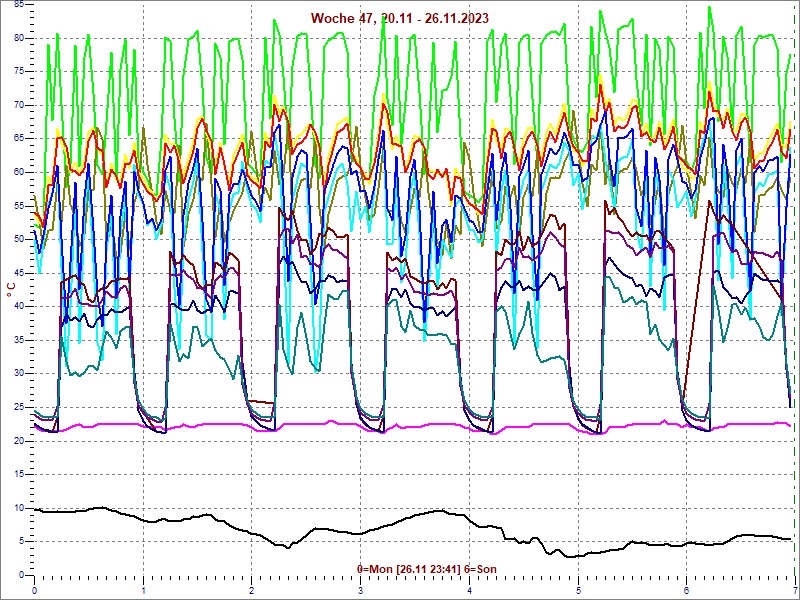This screenshot has height=600, width=800.
Task: Click the 10 label on the y-axis
Action: [18, 508]
